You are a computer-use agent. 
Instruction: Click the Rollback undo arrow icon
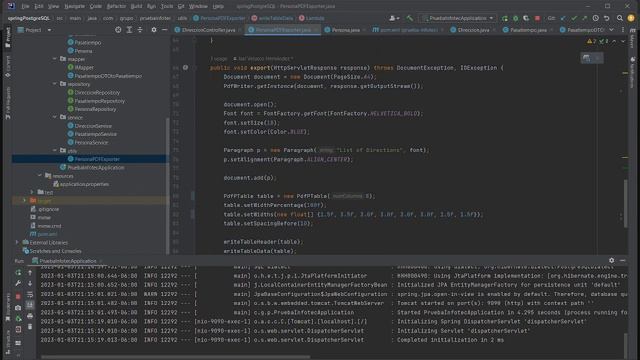[x=607, y=18]
